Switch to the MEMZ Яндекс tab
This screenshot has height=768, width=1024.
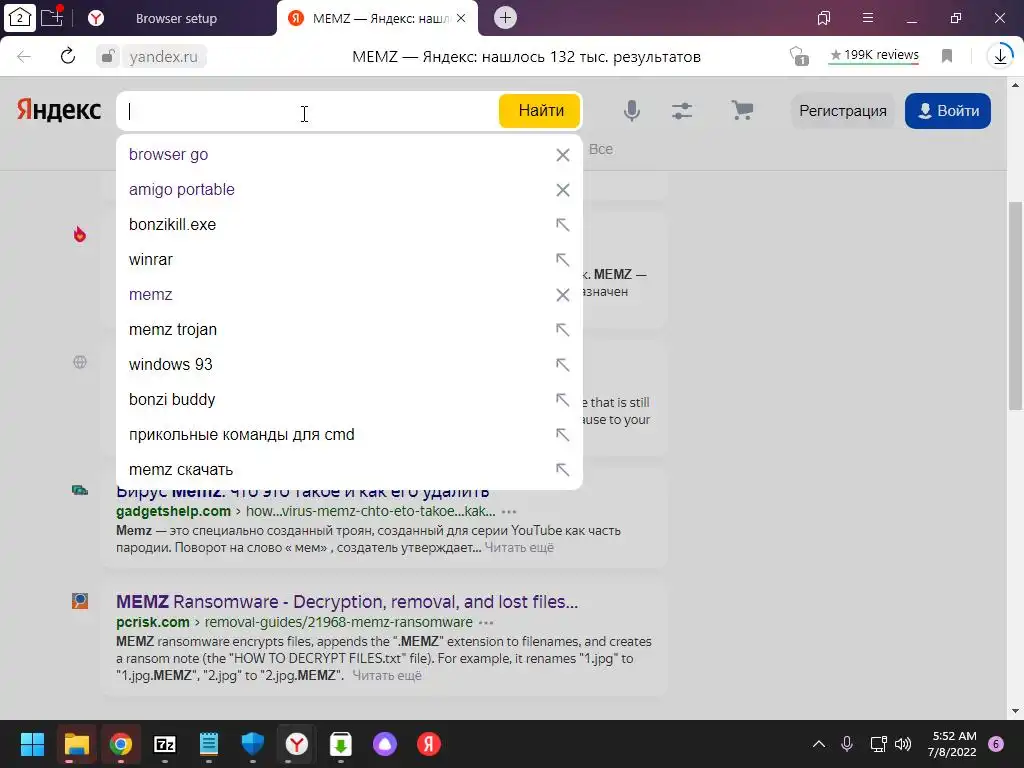pyautogui.click(x=377, y=18)
